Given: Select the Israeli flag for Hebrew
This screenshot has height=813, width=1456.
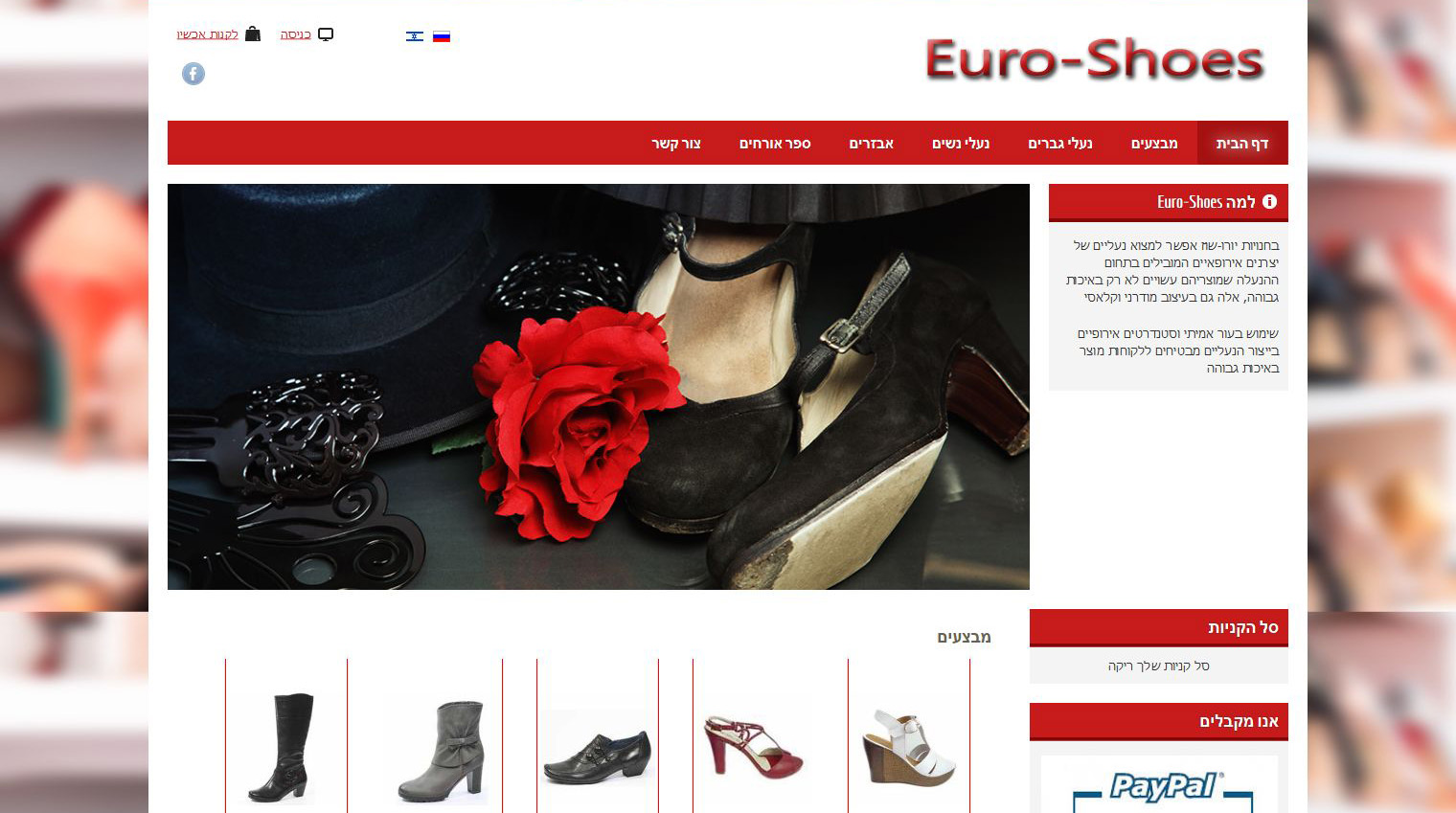Looking at the screenshot, I should [415, 36].
